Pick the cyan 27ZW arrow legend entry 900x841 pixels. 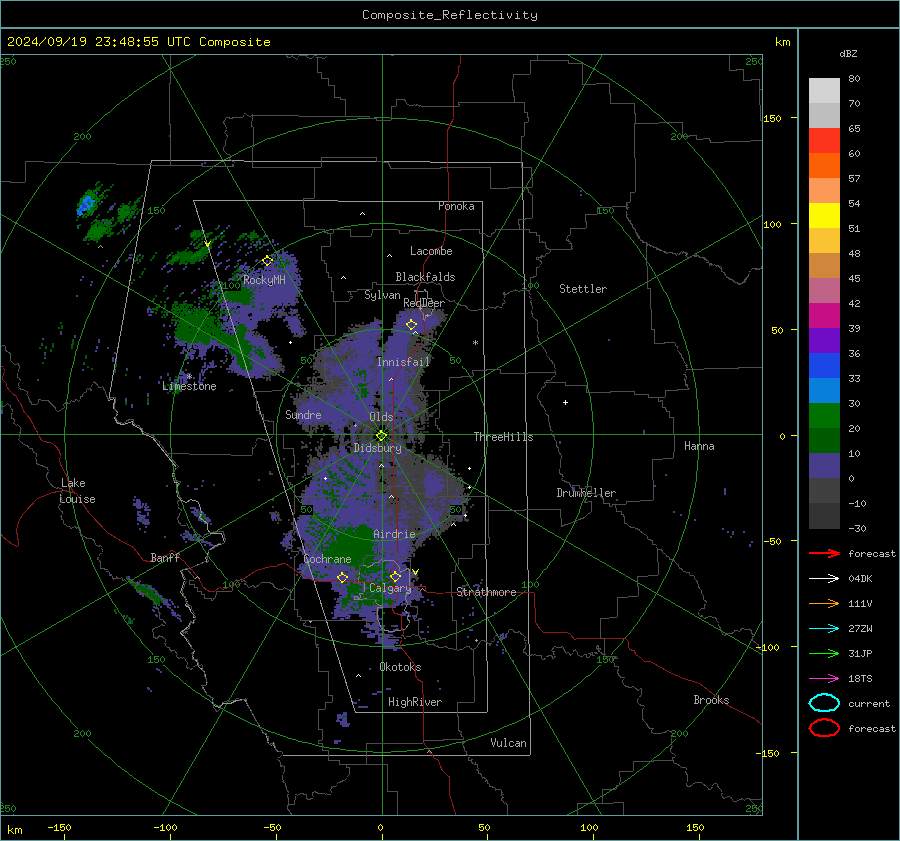pos(824,629)
